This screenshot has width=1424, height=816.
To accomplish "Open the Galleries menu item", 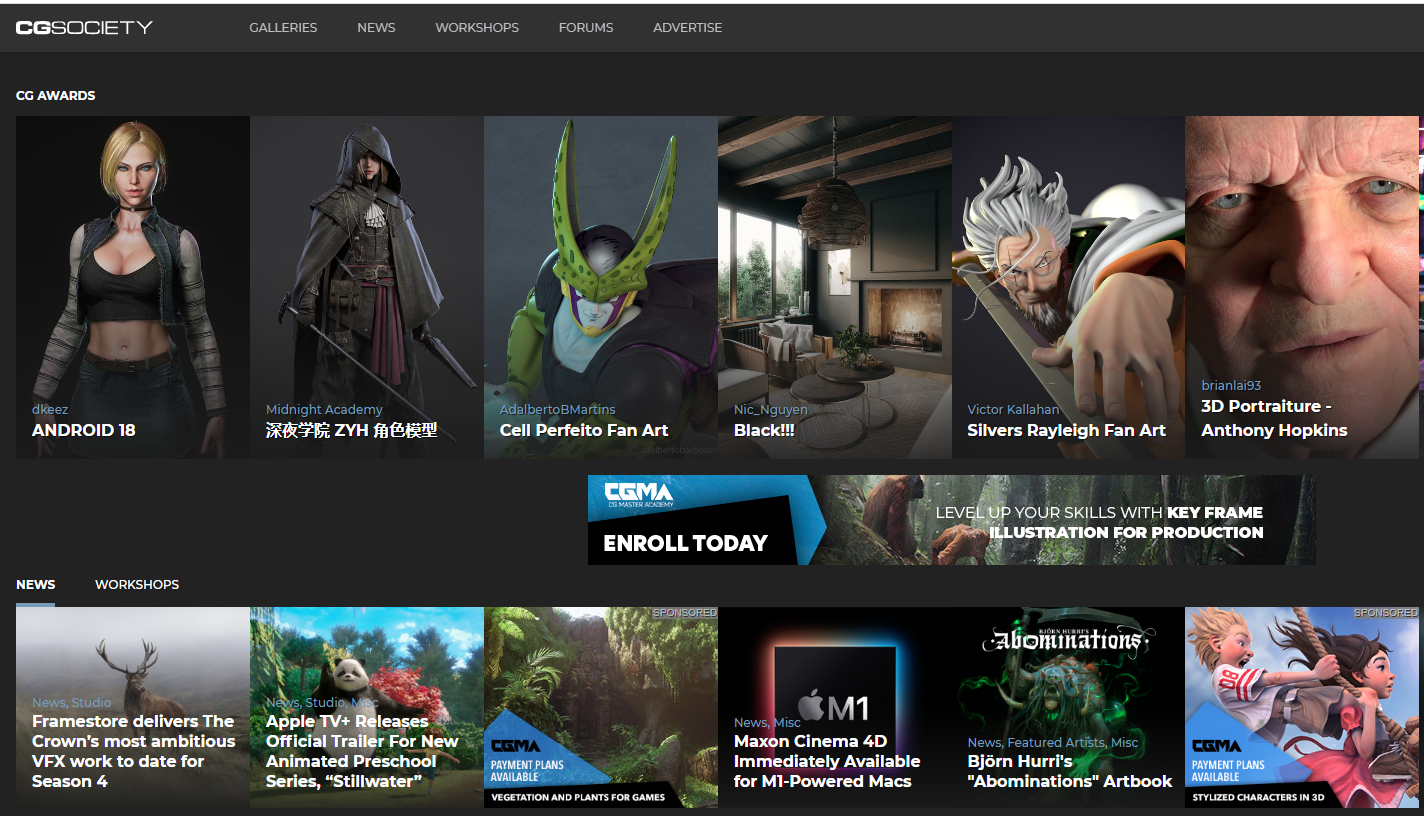I will pyautogui.click(x=283, y=27).
